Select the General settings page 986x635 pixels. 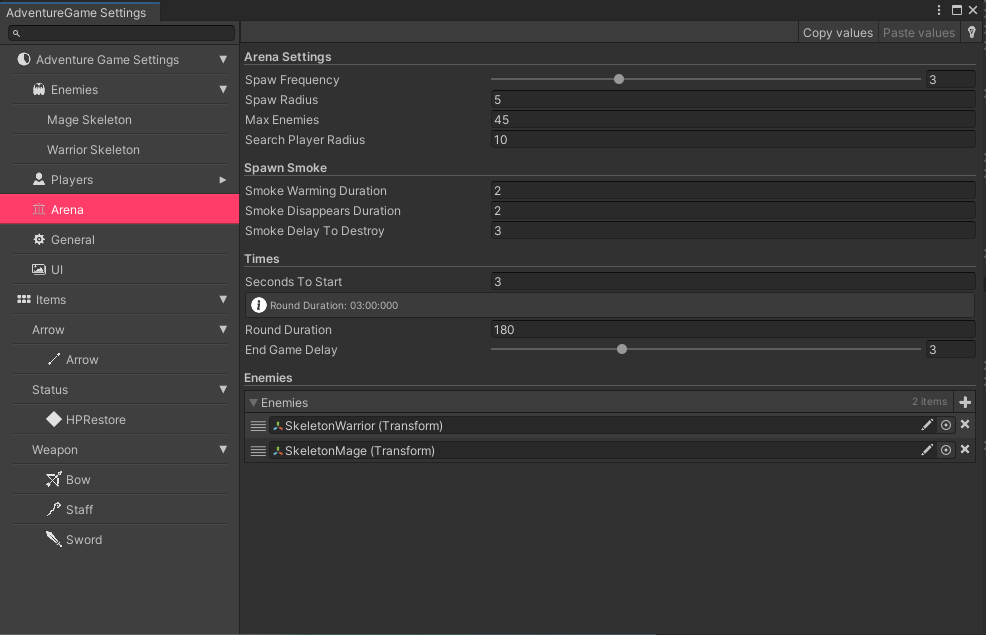click(119, 240)
